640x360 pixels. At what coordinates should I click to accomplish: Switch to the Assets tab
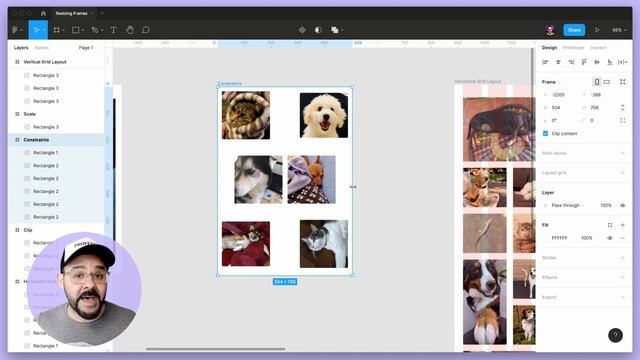(x=42, y=48)
